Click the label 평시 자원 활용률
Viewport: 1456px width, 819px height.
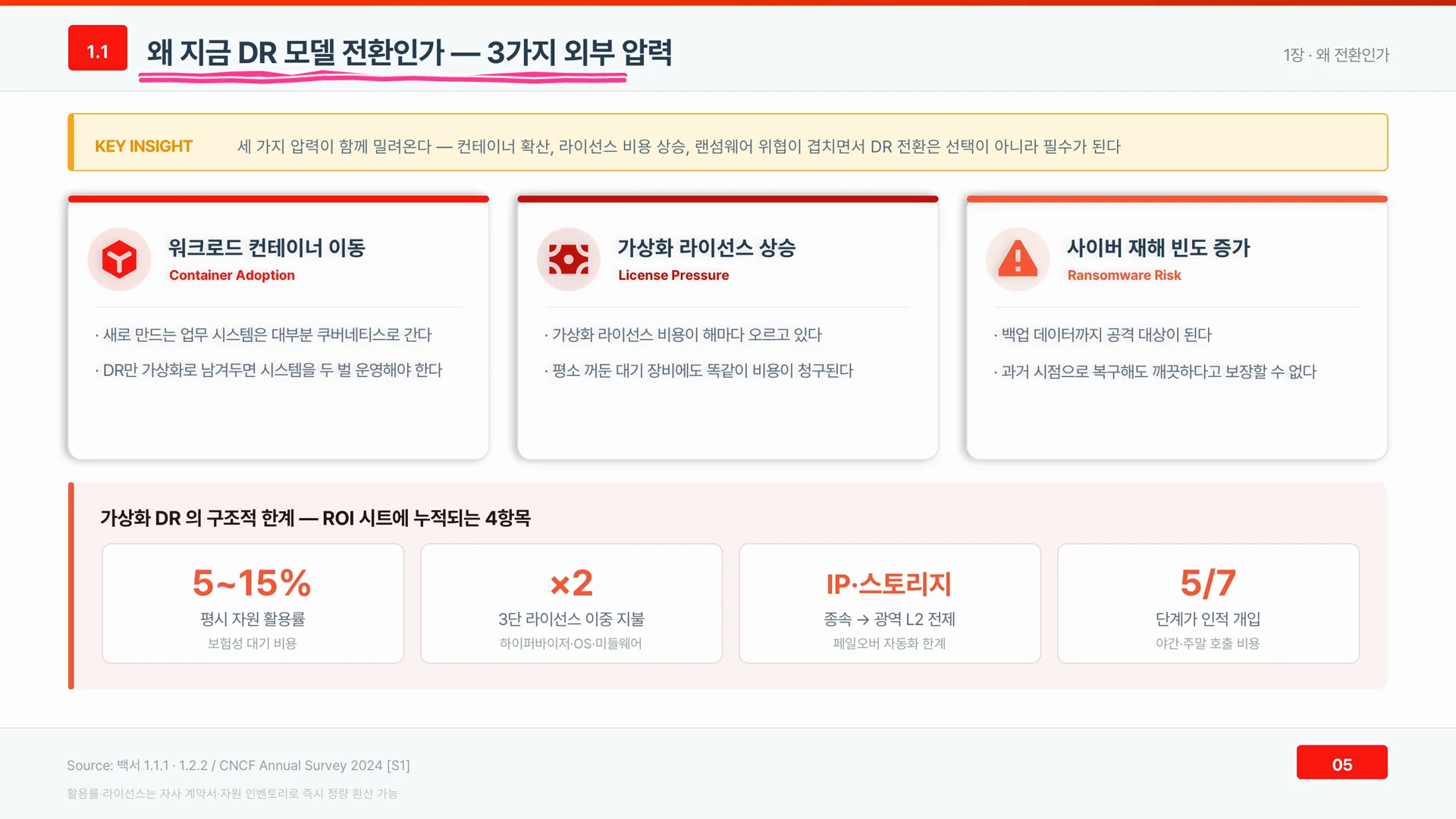tap(253, 619)
